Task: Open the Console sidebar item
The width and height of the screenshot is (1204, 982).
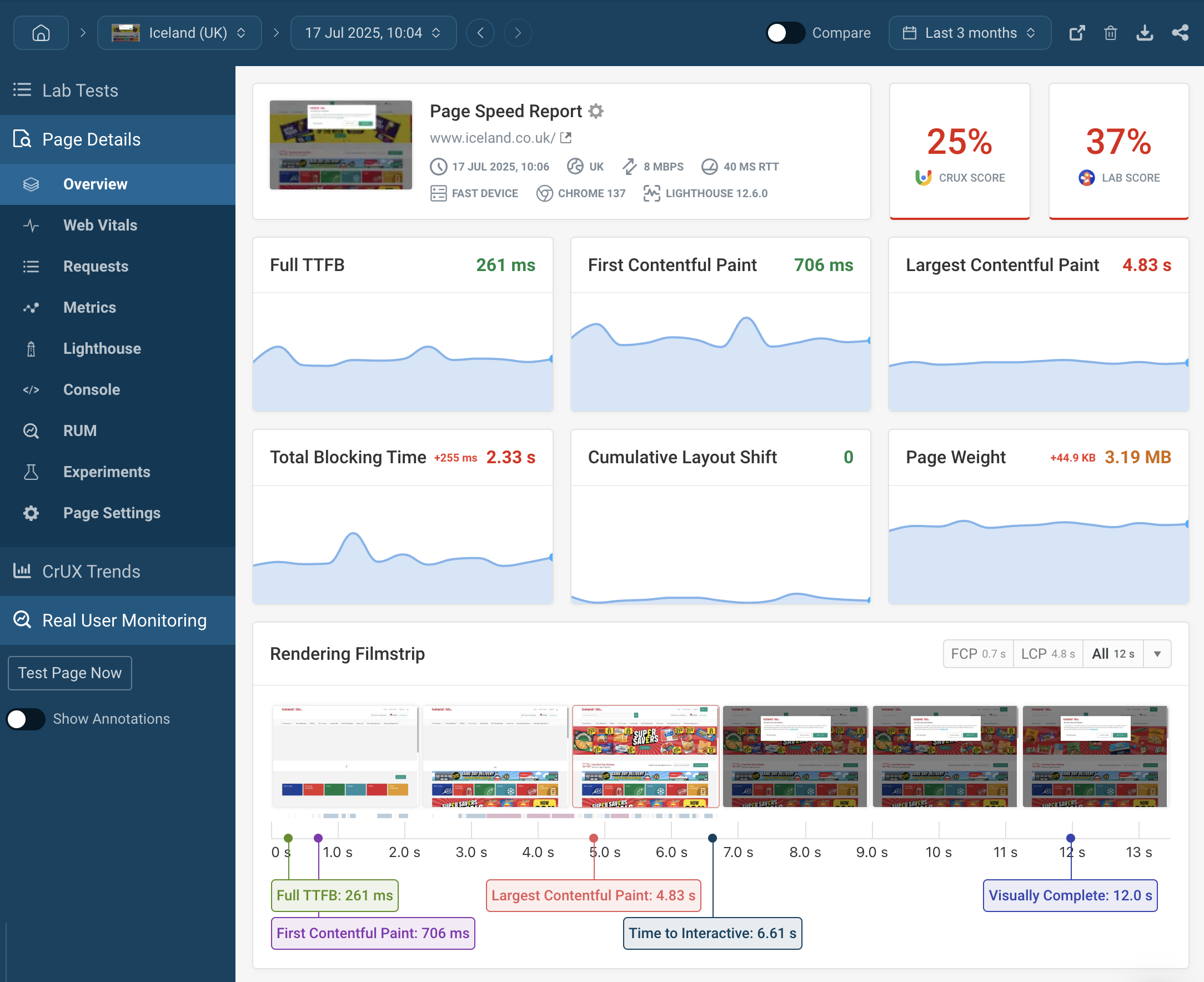Action: [x=118, y=390]
